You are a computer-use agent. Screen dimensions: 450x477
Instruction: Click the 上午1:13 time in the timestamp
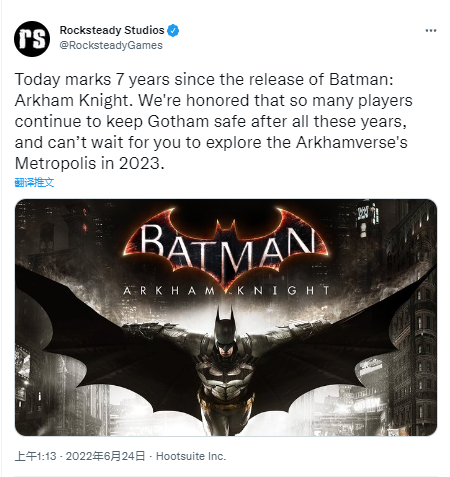point(36,456)
